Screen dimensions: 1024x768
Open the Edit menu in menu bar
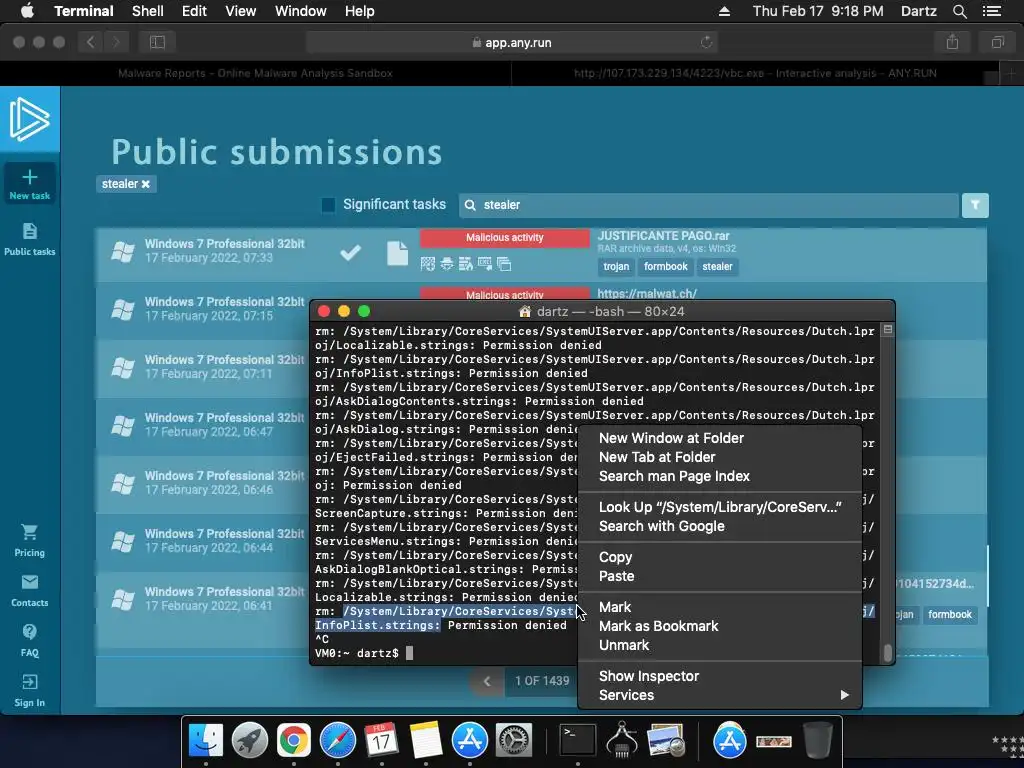pyautogui.click(x=194, y=11)
